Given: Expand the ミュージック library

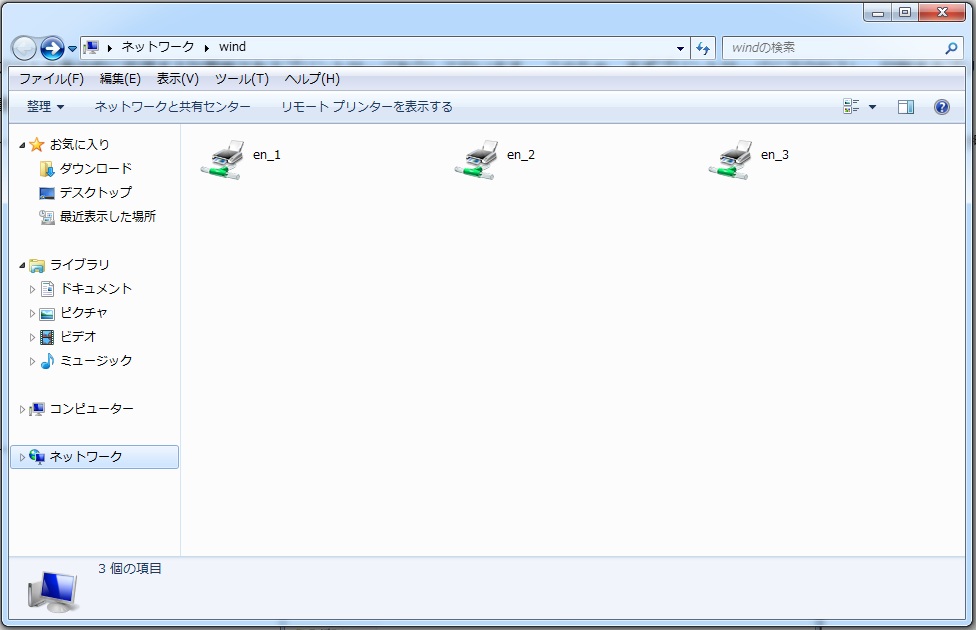Looking at the screenshot, I should [x=32, y=361].
